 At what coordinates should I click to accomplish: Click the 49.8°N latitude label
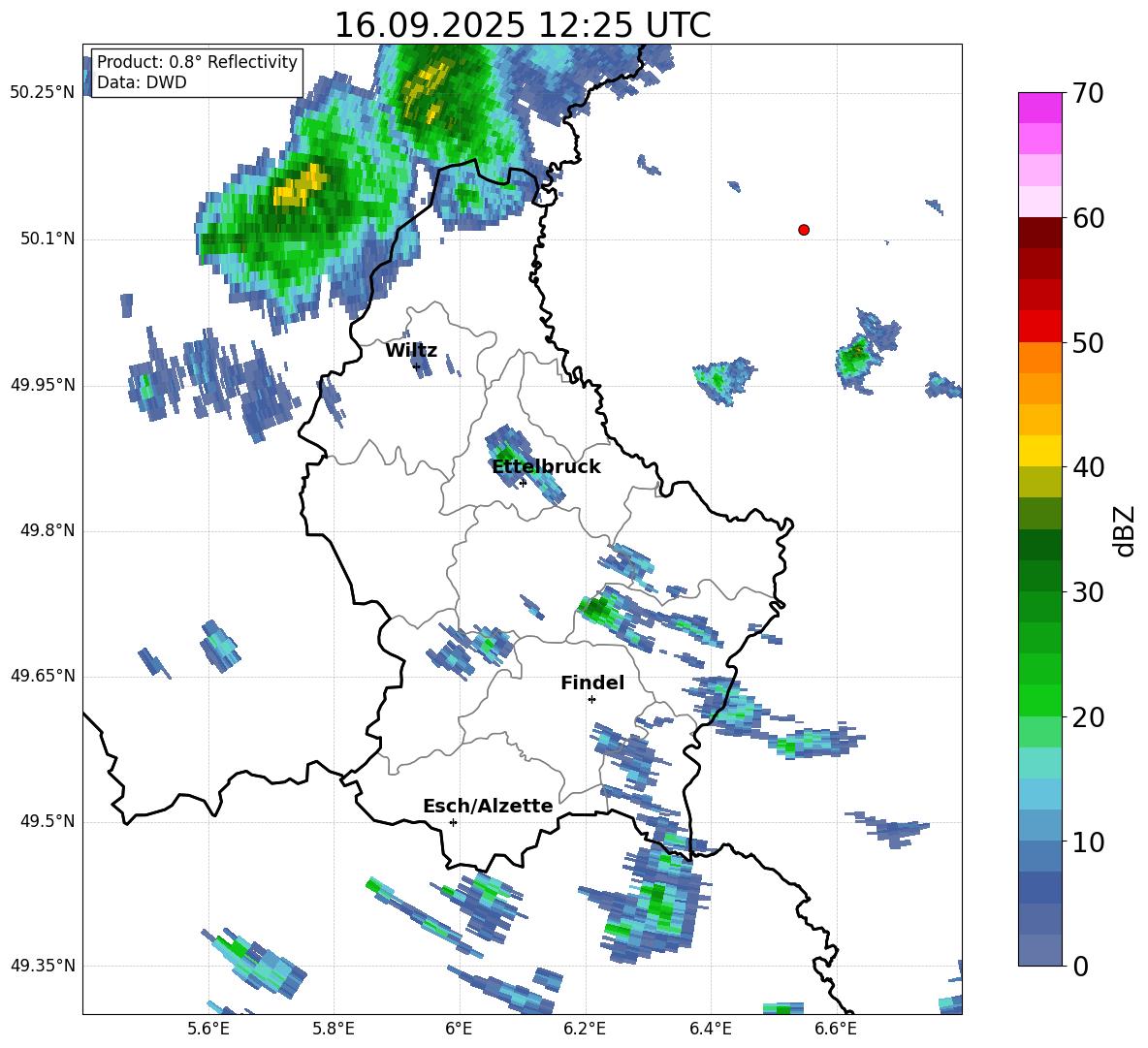48,530
